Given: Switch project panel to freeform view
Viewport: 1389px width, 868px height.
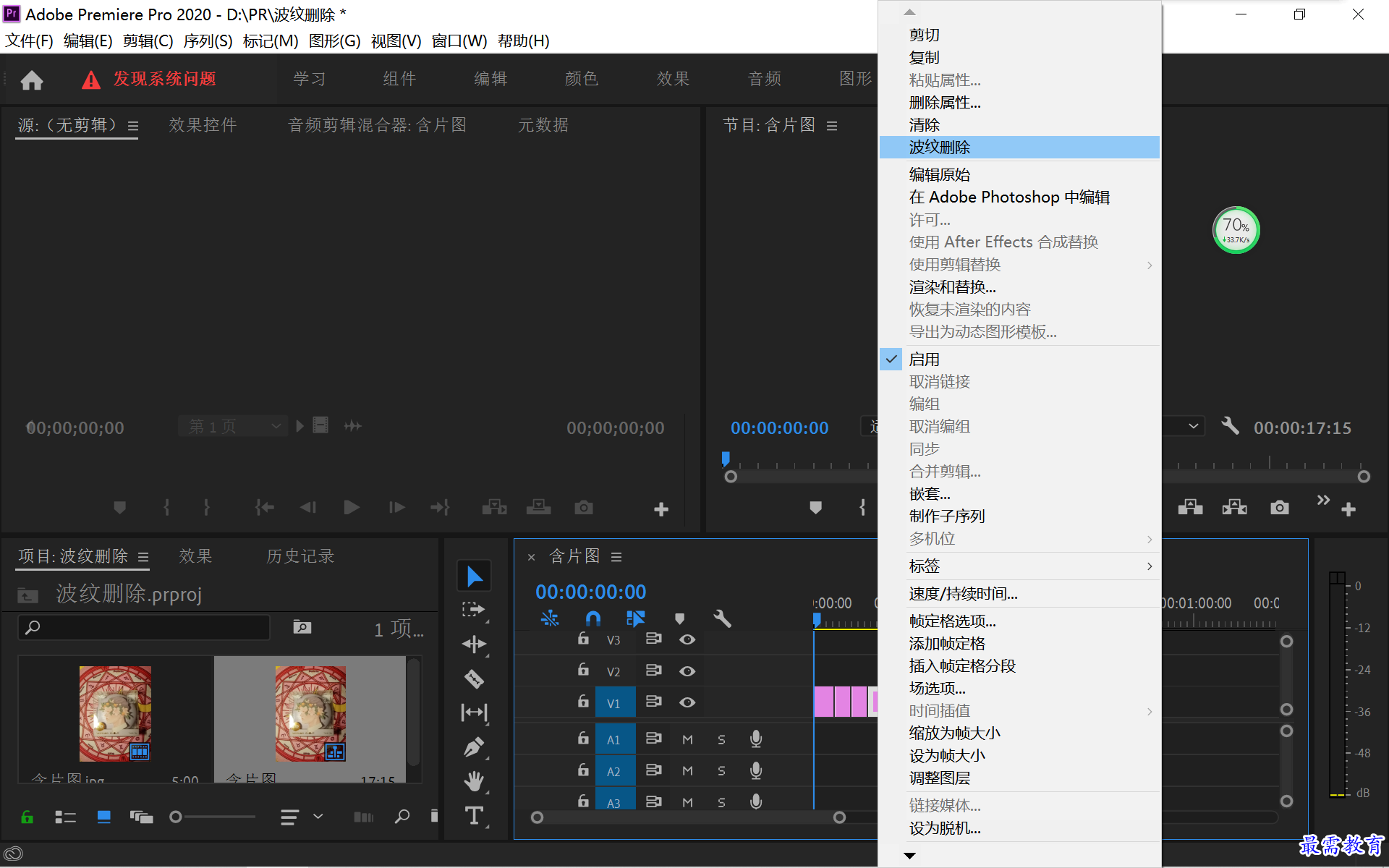Looking at the screenshot, I should [x=141, y=817].
